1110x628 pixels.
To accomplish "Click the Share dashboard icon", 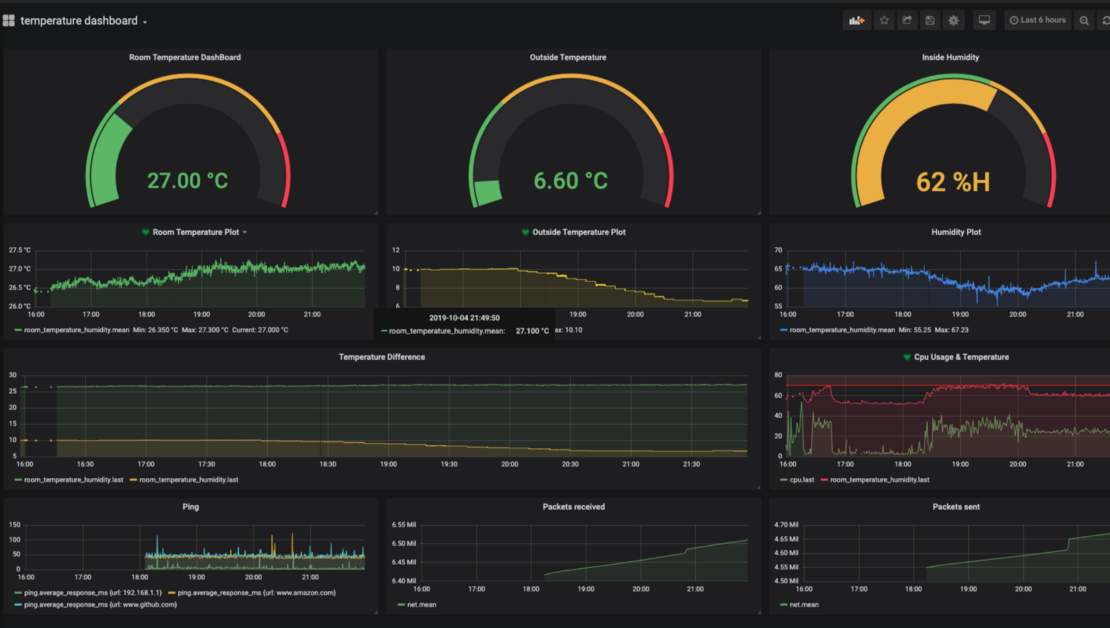I will click(x=907, y=21).
